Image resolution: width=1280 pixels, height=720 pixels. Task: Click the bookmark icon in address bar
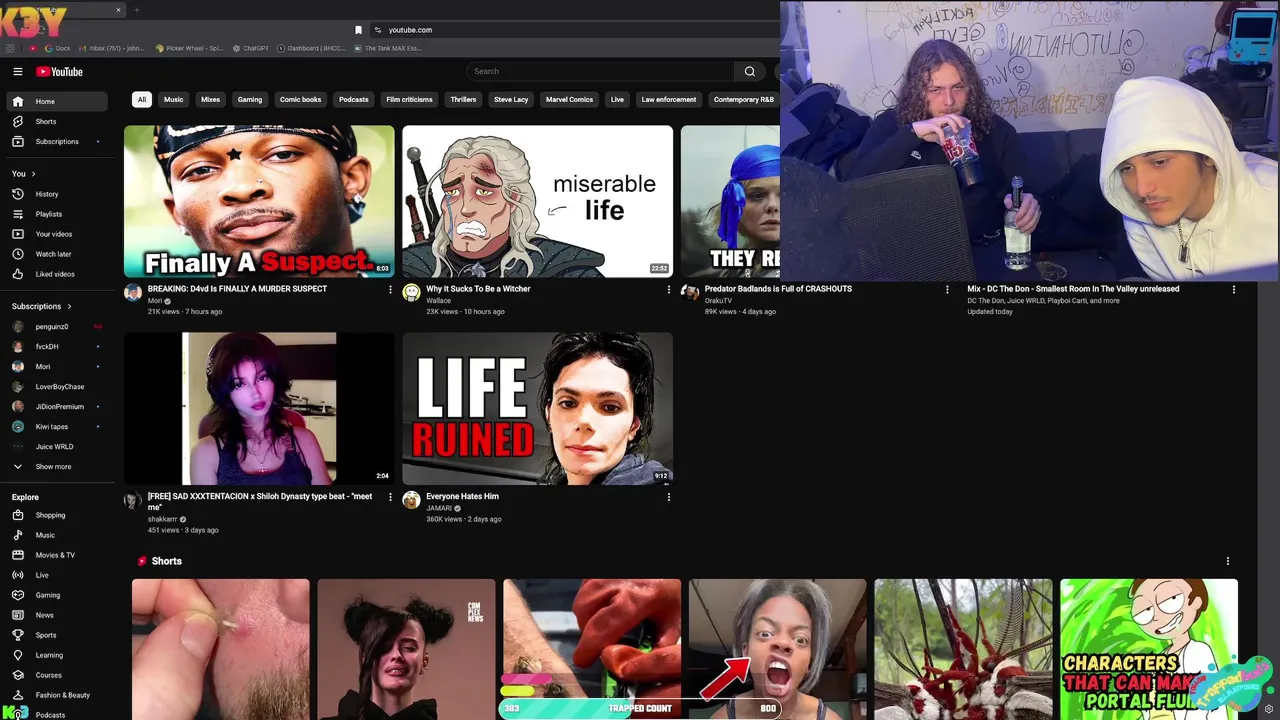[x=358, y=30]
